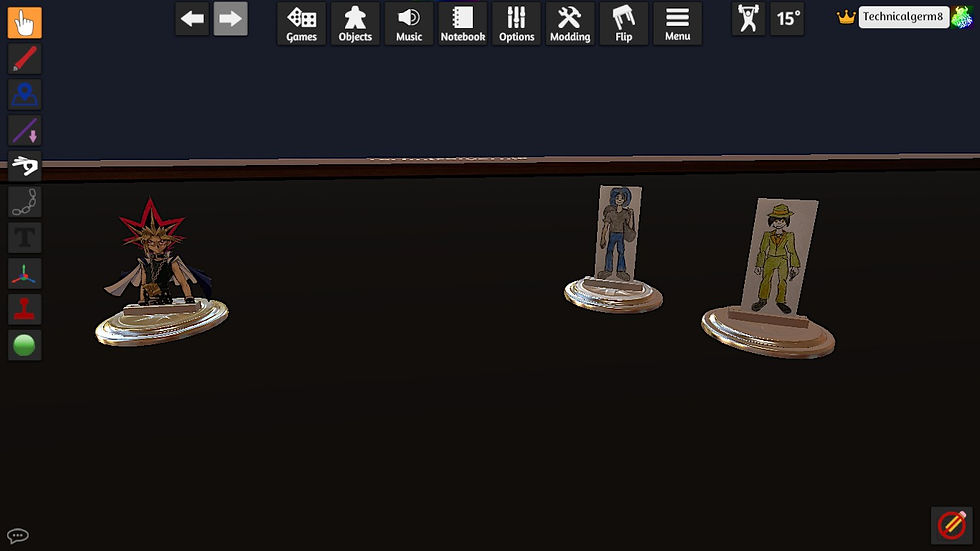Viewport: 980px width, 551px height.
Task: Click the gold crown host icon
Action: click(x=846, y=17)
